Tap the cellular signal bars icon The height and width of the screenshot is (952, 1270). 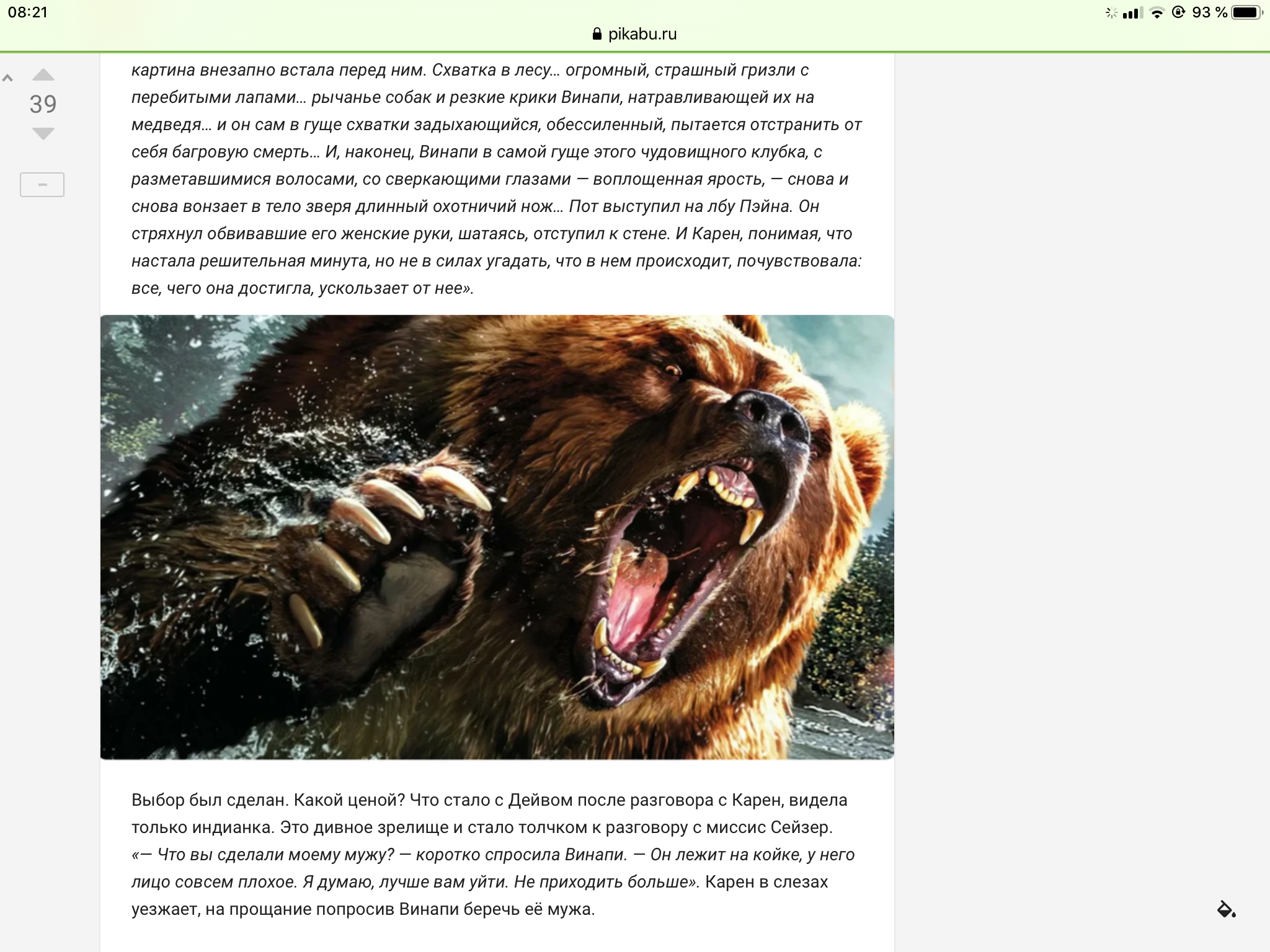(x=1132, y=13)
